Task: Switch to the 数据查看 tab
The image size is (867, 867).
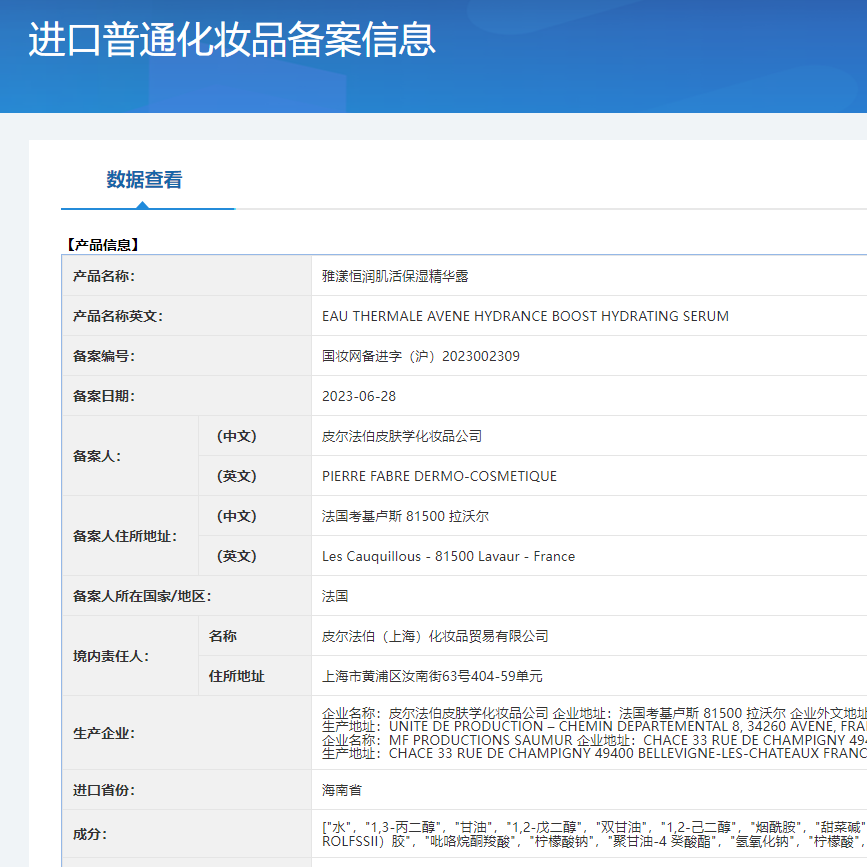Action: point(147,182)
